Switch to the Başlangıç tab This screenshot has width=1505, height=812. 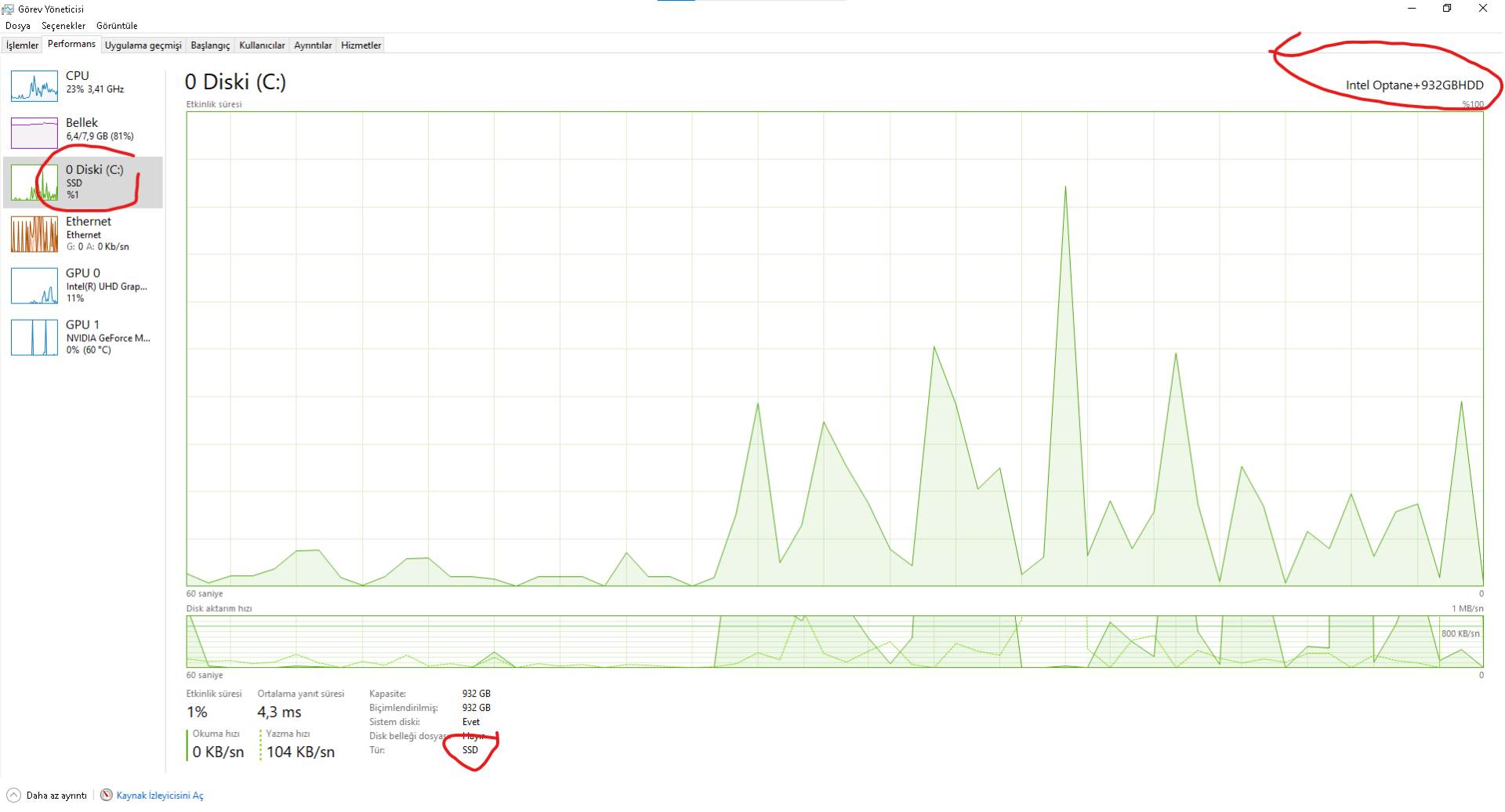coord(210,45)
